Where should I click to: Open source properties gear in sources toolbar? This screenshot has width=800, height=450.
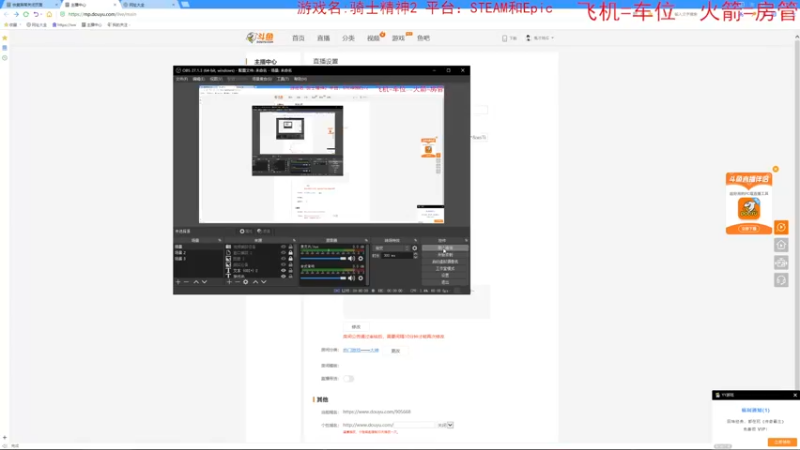pos(245,282)
